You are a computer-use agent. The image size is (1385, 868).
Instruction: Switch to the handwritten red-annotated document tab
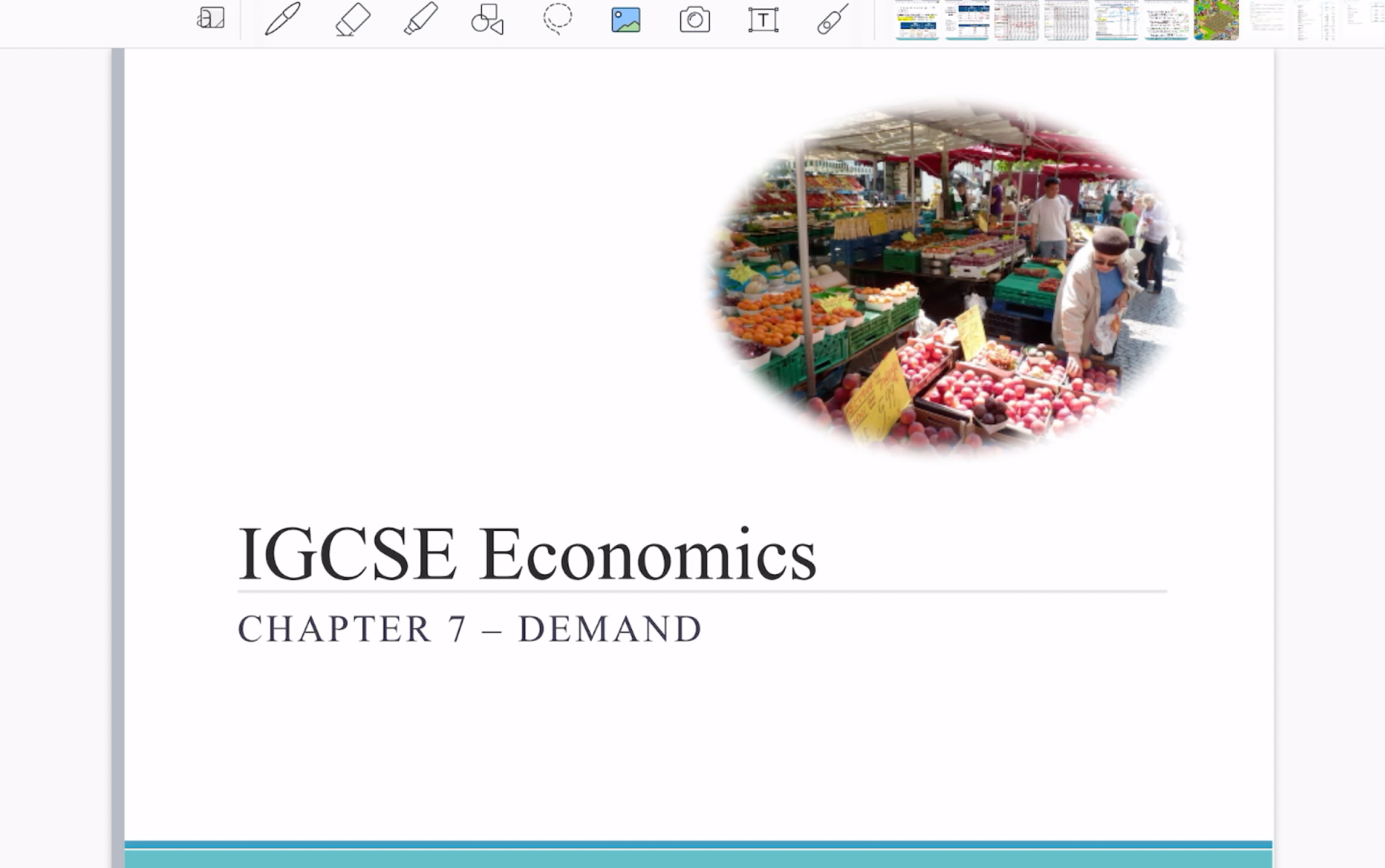pyautogui.click(x=1166, y=21)
